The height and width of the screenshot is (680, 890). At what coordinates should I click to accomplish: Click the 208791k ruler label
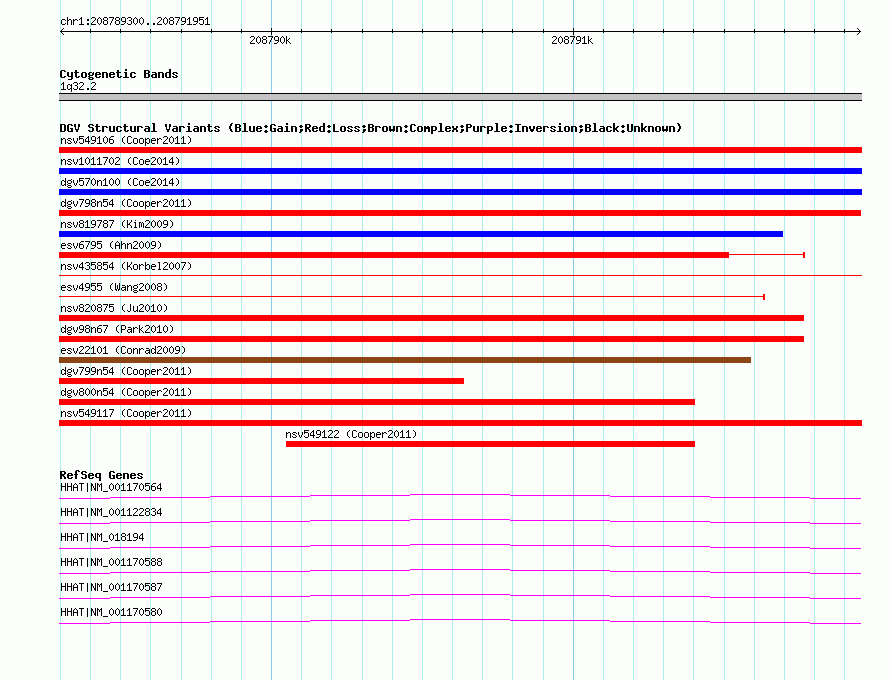click(x=572, y=40)
